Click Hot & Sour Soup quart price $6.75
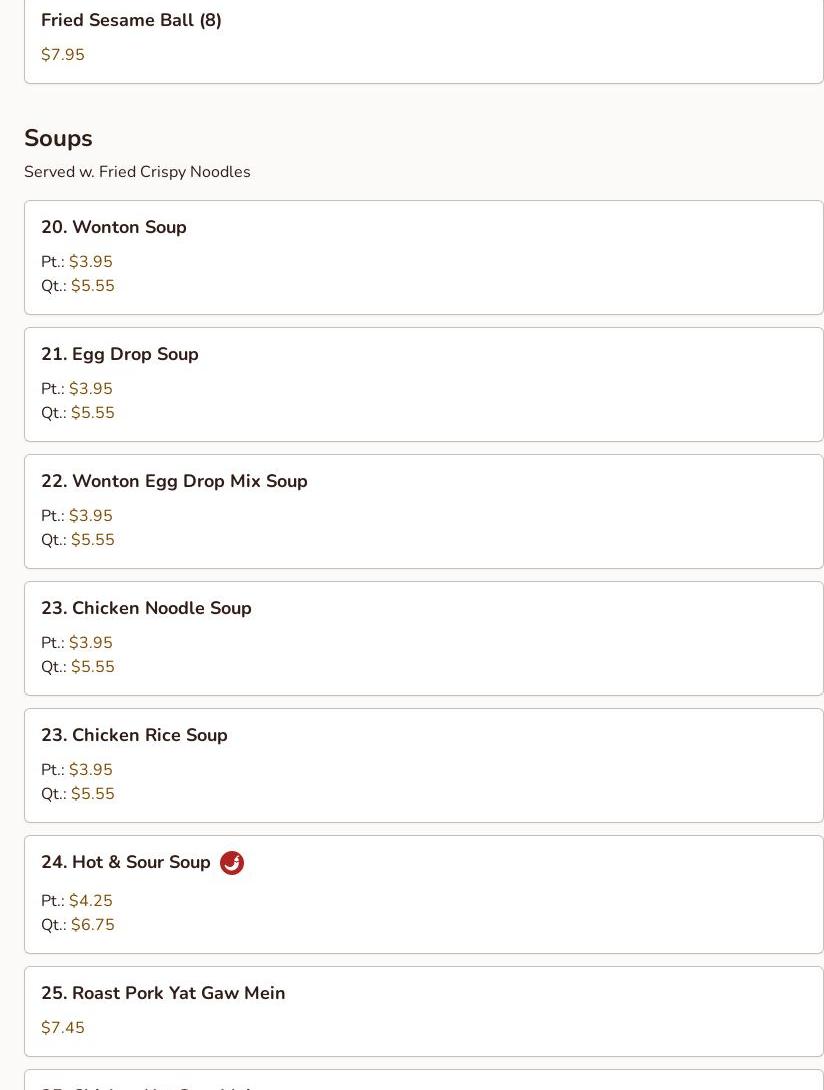 (x=92, y=925)
